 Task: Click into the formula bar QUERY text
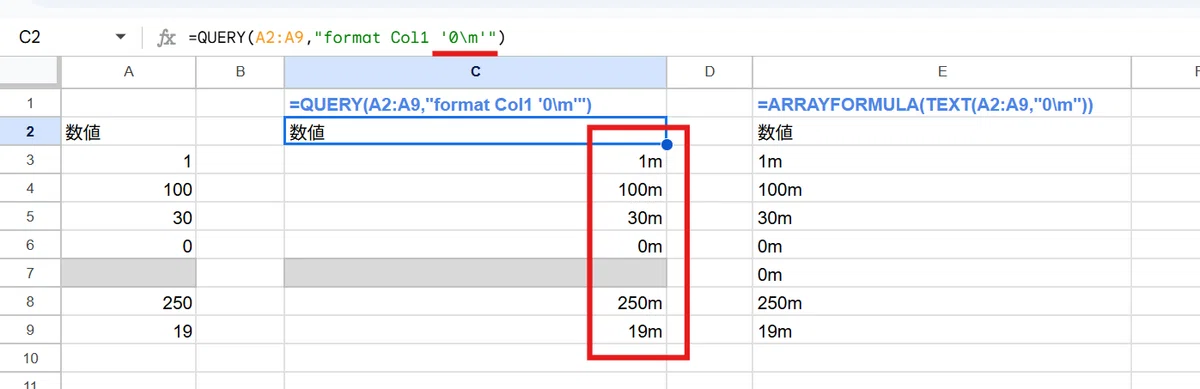[x=347, y=37]
